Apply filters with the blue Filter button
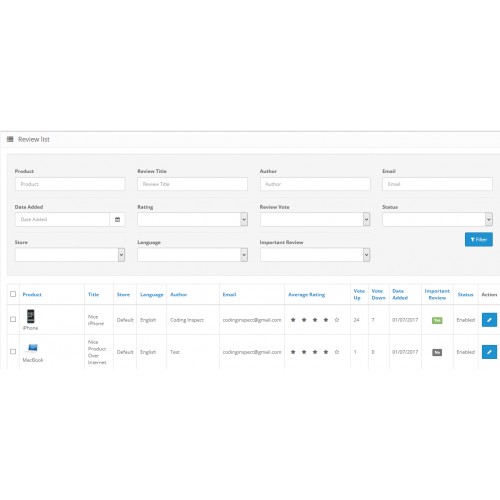 tap(479, 239)
